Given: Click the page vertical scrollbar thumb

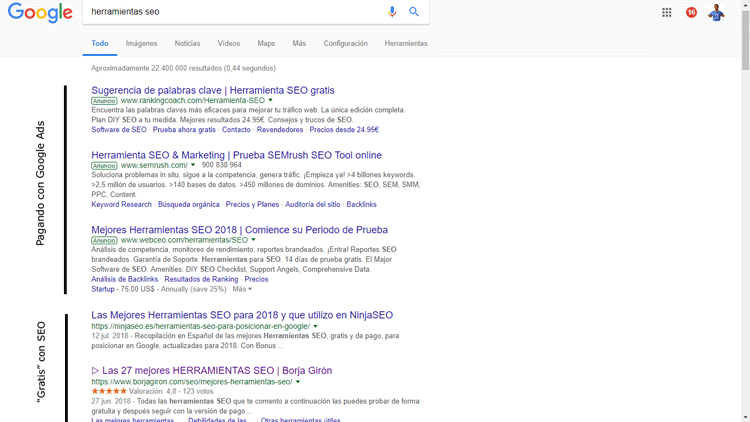Looking at the screenshot, I should coord(745,41).
